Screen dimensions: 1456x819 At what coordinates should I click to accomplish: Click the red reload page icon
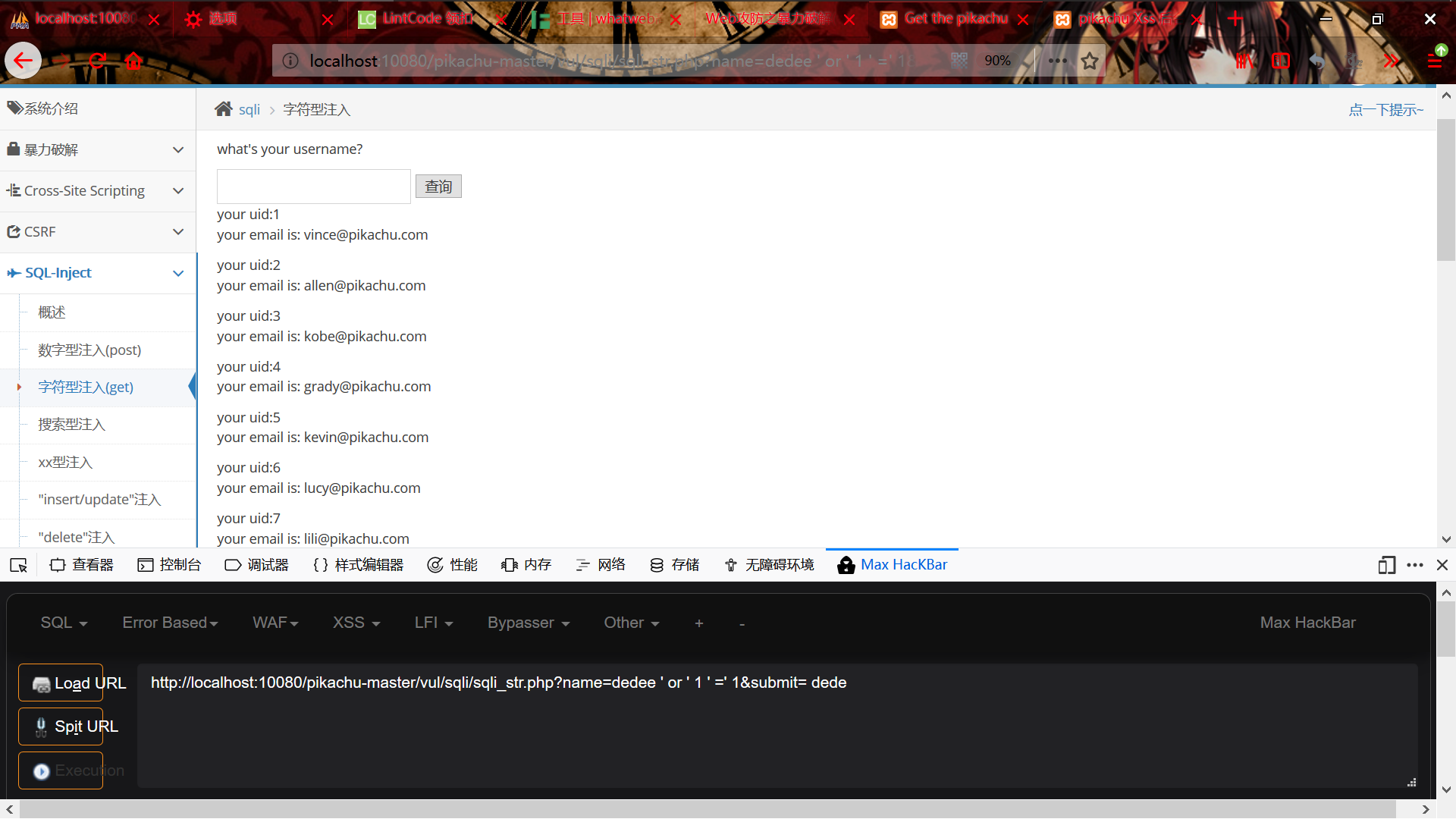coord(97,61)
